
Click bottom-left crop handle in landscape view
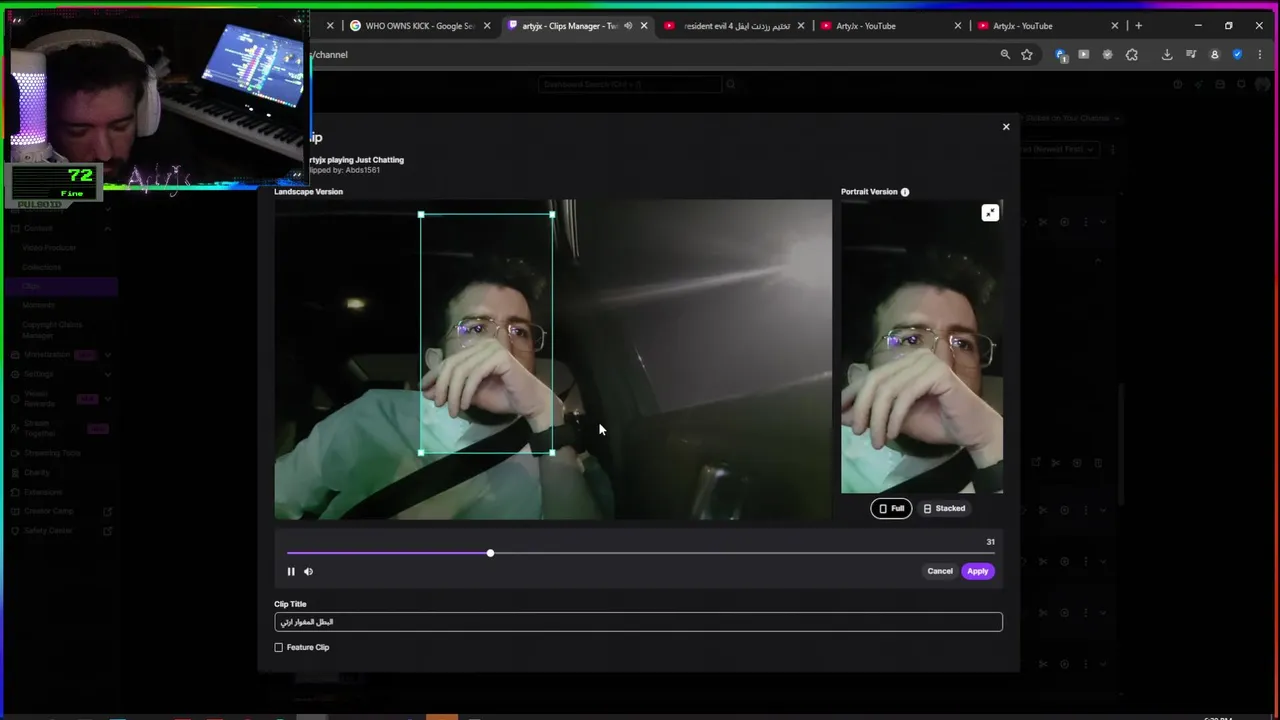(421, 453)
